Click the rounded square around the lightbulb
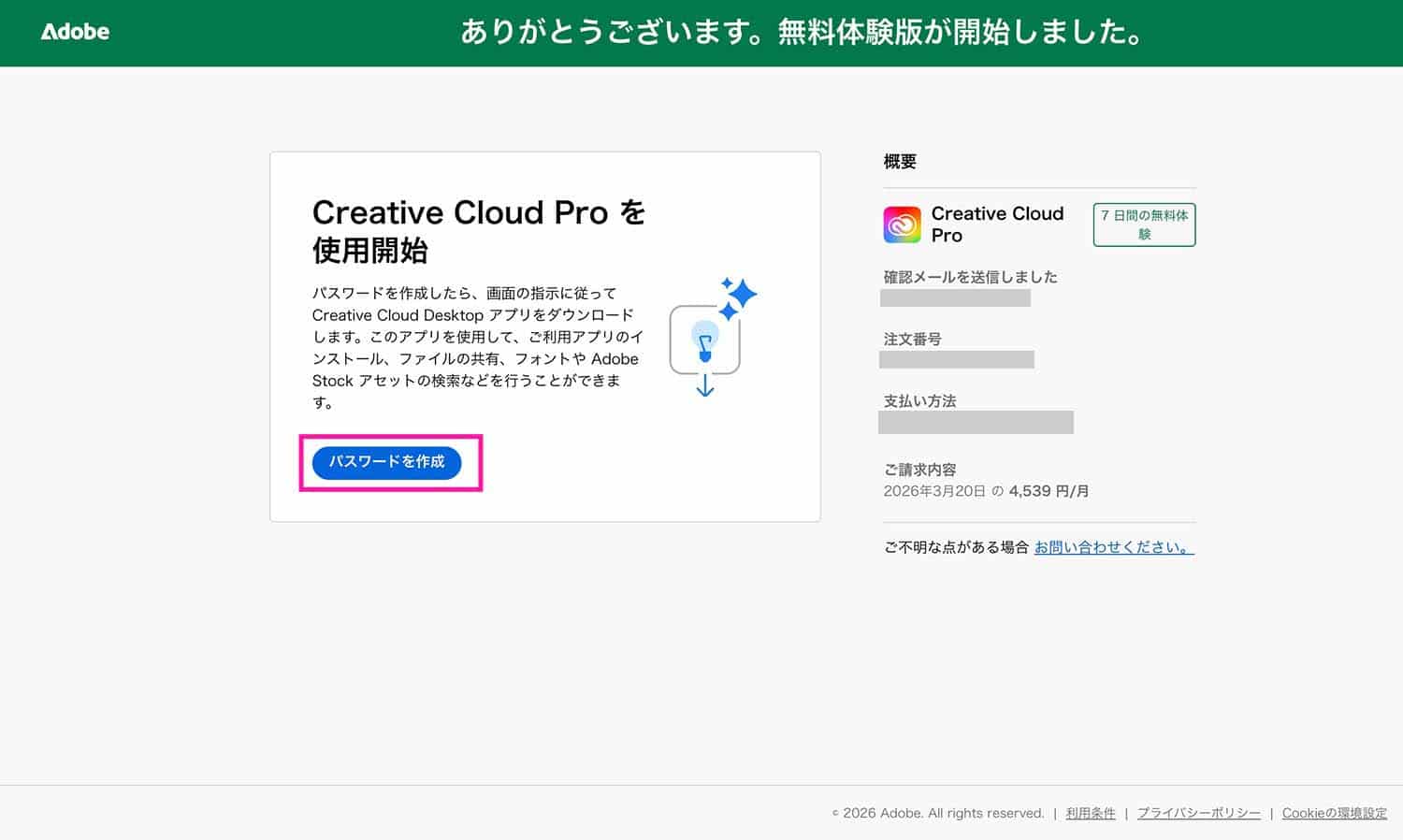 pyautogui.click(x=704, y=340)
